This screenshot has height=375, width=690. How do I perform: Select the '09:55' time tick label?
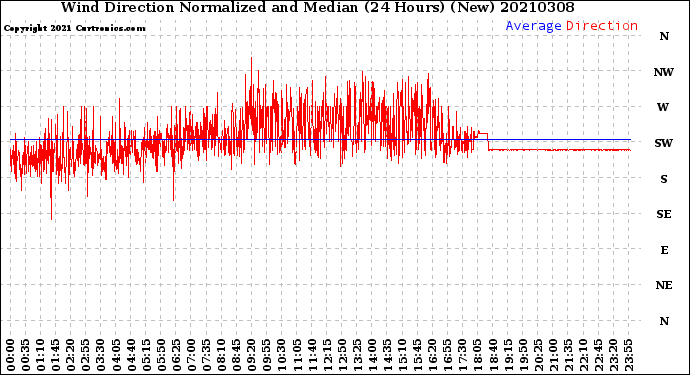[266, 355]
